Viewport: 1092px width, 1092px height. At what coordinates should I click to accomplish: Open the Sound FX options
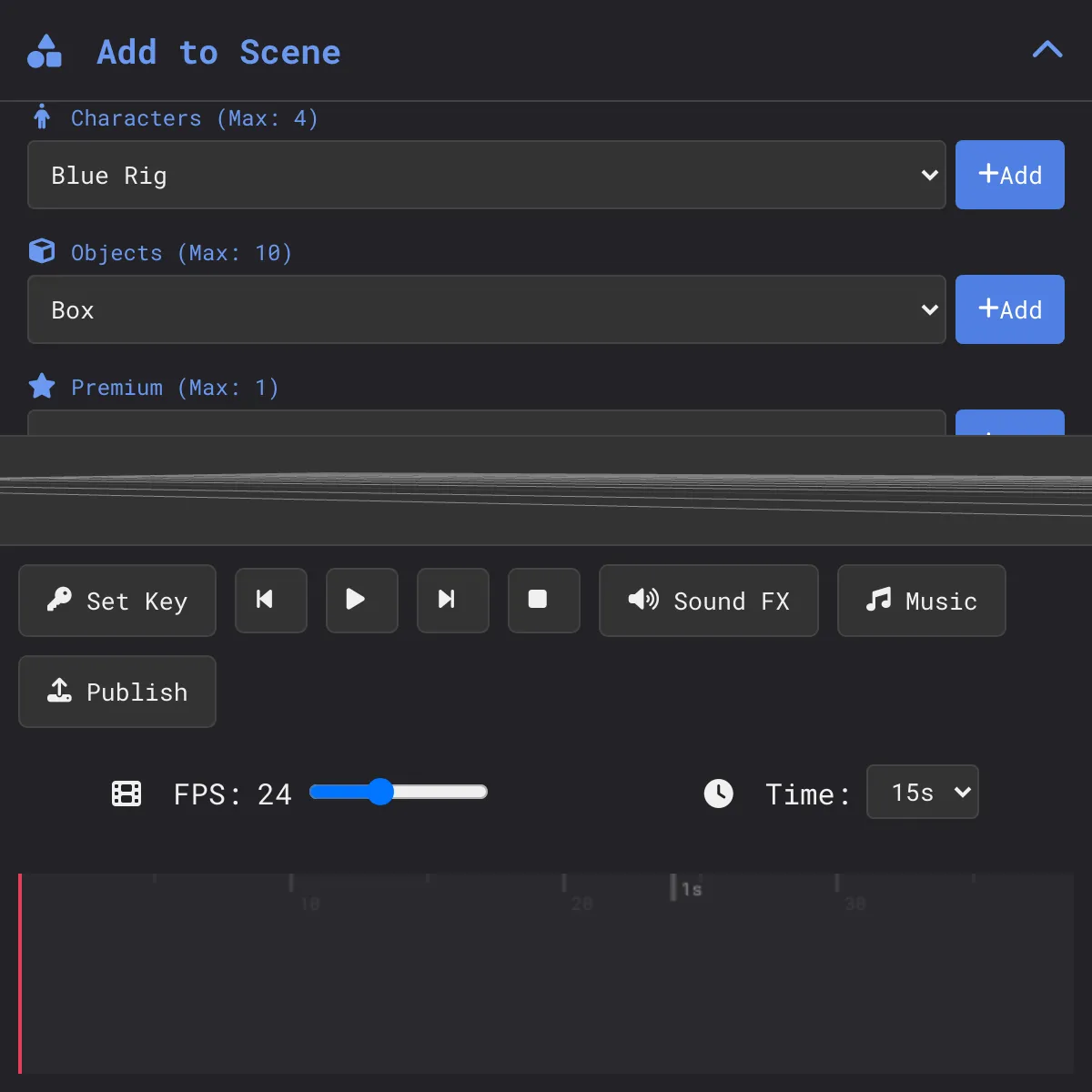pos(709,601)
